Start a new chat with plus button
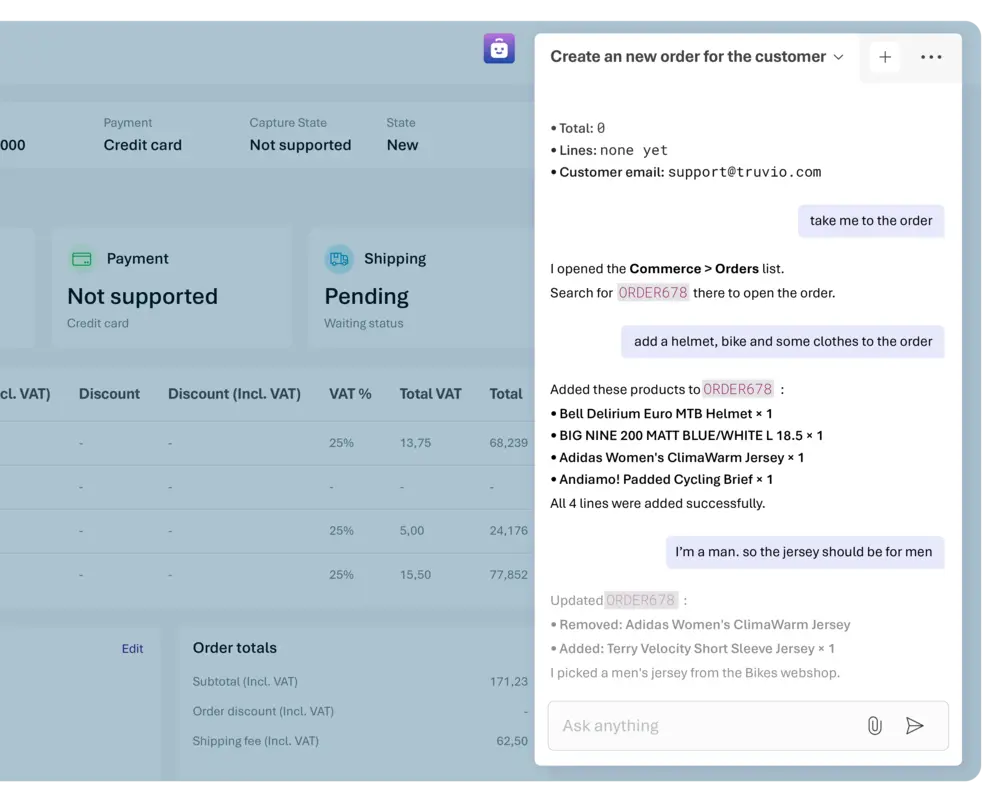This screenshot has width=999, height=799. click(885, 57)
